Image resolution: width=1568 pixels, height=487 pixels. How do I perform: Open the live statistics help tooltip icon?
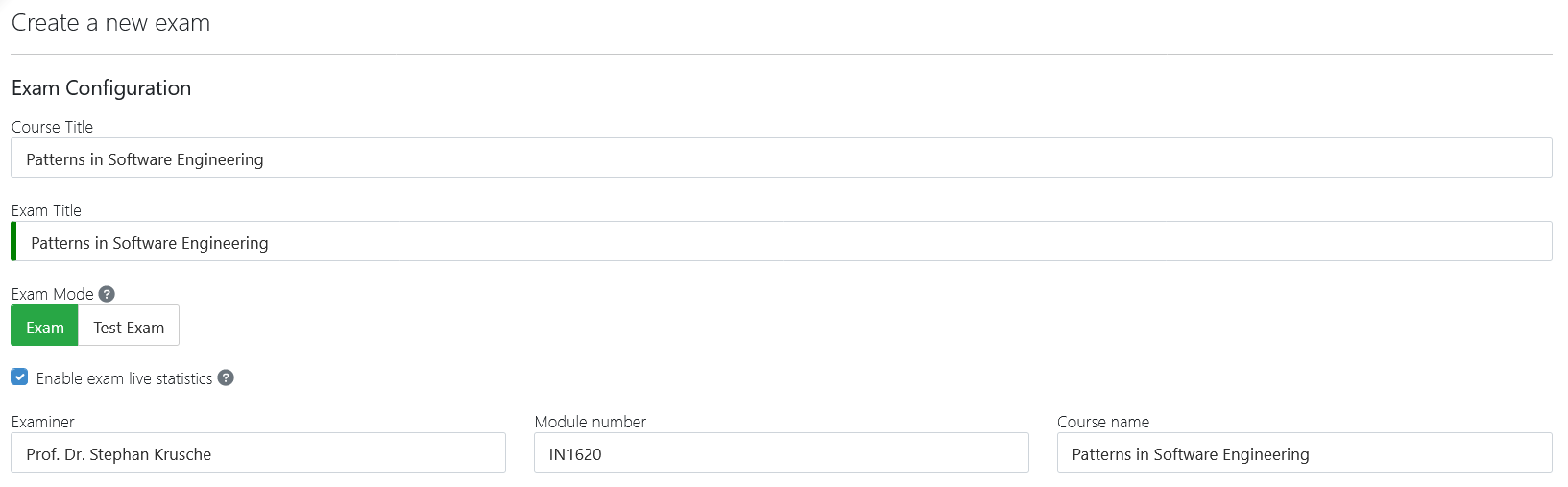point(226,378)
